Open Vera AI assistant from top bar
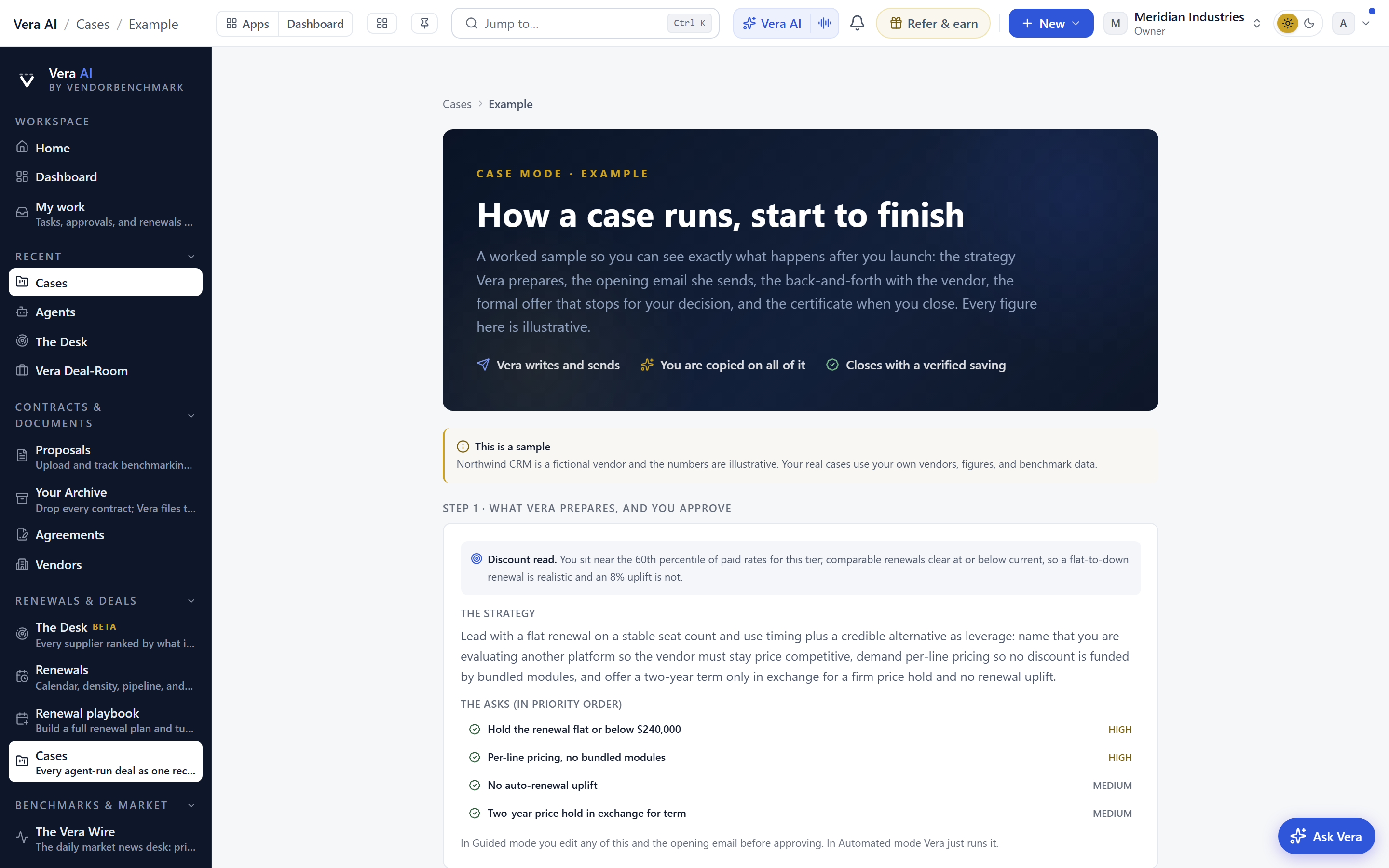The height and width of the screenshot is (868, 1389). pyautogui.click(x=772, y=24)
